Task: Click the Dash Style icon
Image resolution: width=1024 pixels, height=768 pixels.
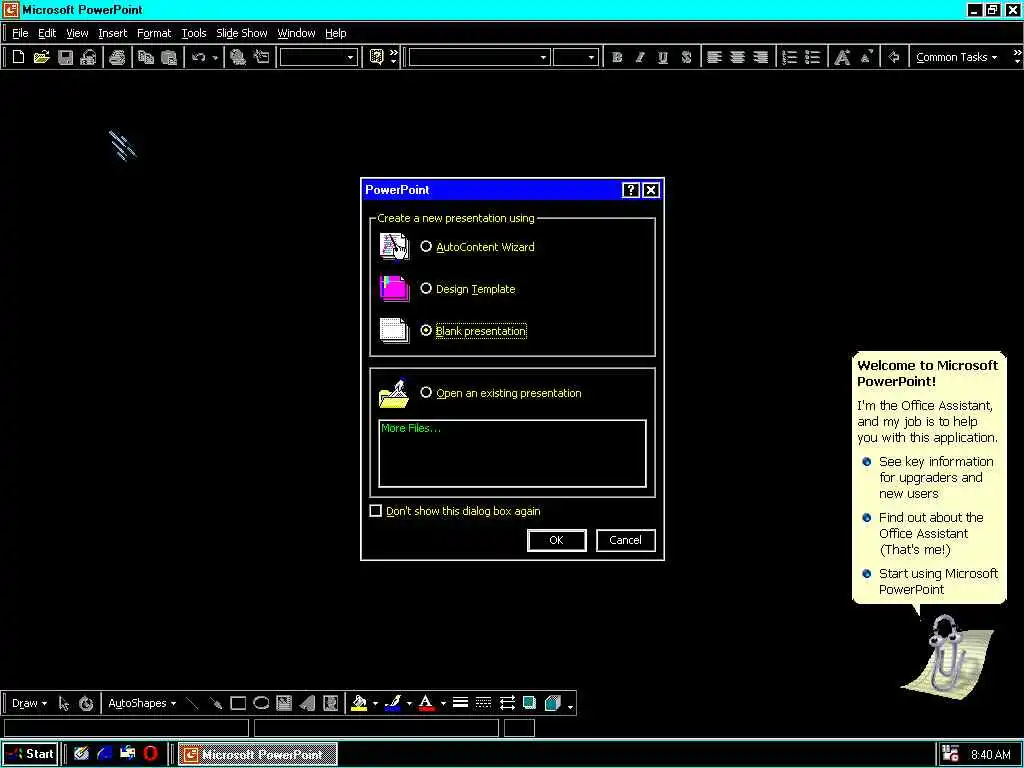Action: [483, 703]
